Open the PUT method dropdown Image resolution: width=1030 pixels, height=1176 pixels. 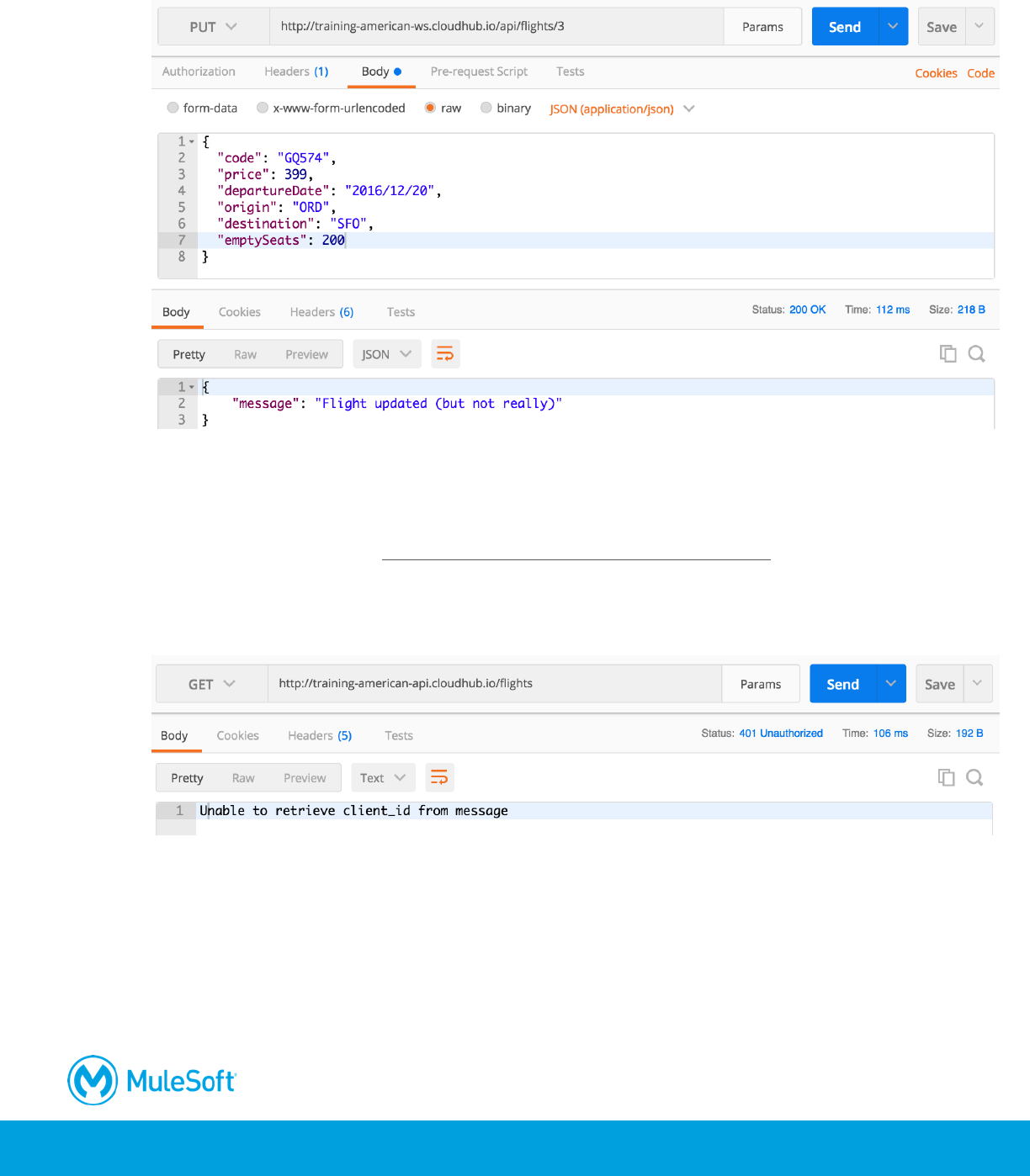pyautogui.click(x=214, y=27)
